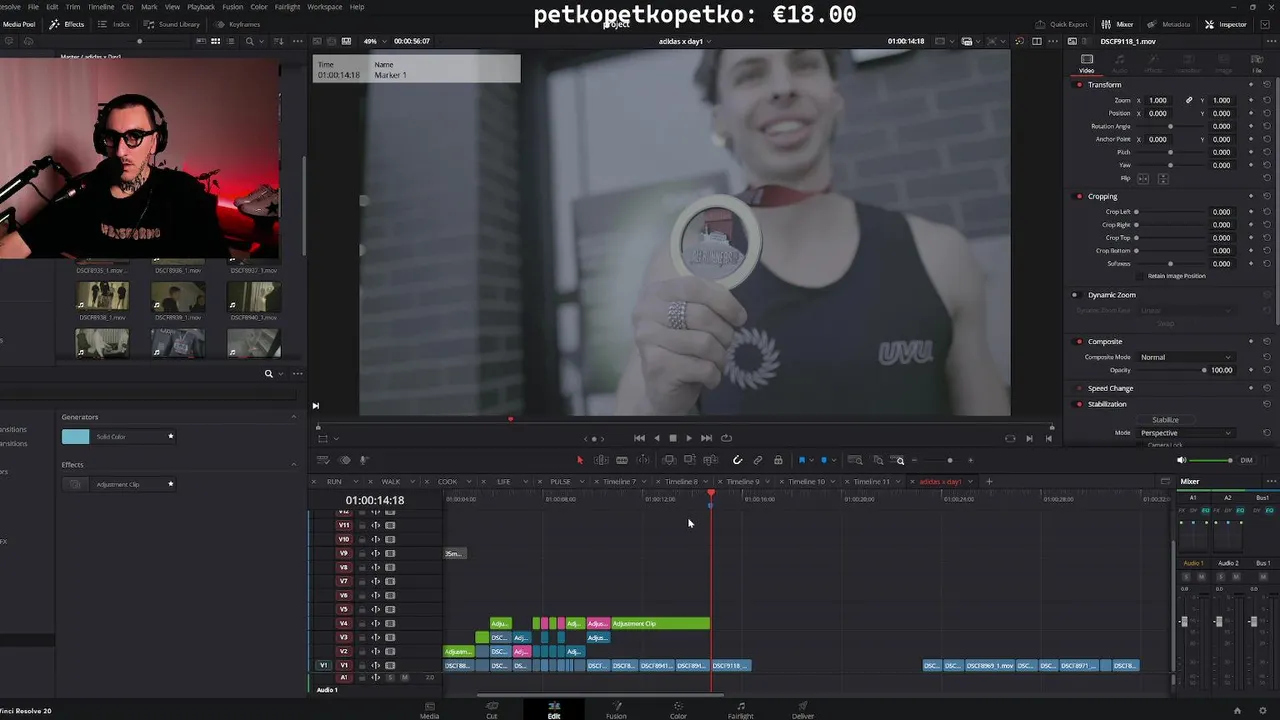Image resolution: width=1280 pixels, height=720 pixels.
Task: Open the timeline view options icon
Action: 323,460
